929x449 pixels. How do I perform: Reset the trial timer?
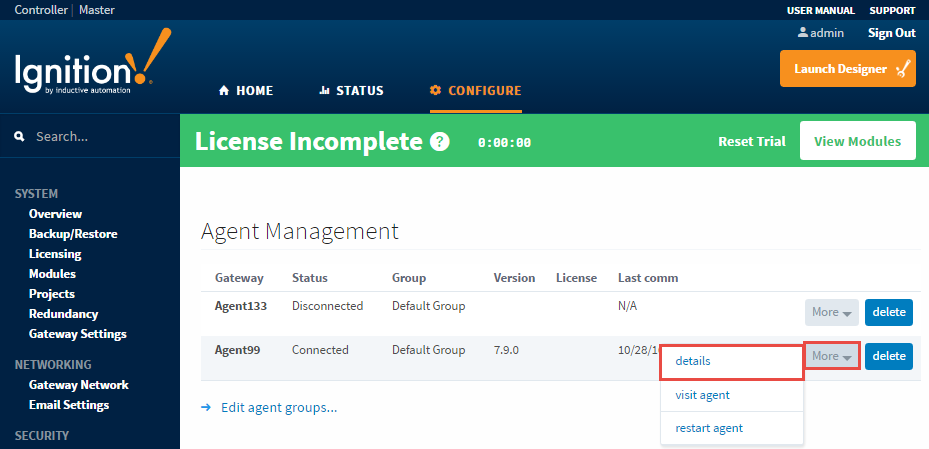pyautogui.click(x=751, y=141)
